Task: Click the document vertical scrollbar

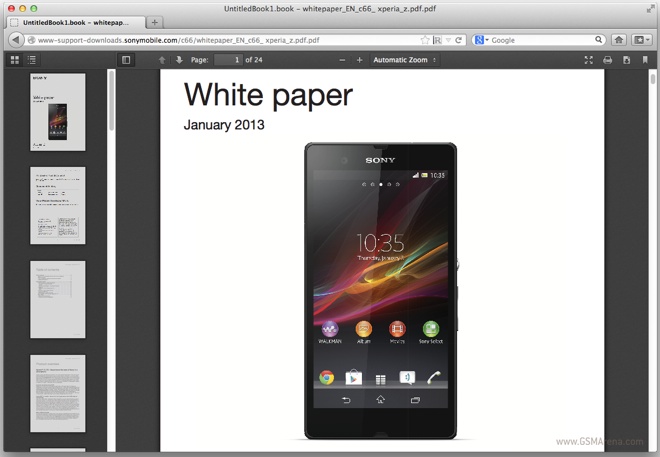Action: coord(653,79)
